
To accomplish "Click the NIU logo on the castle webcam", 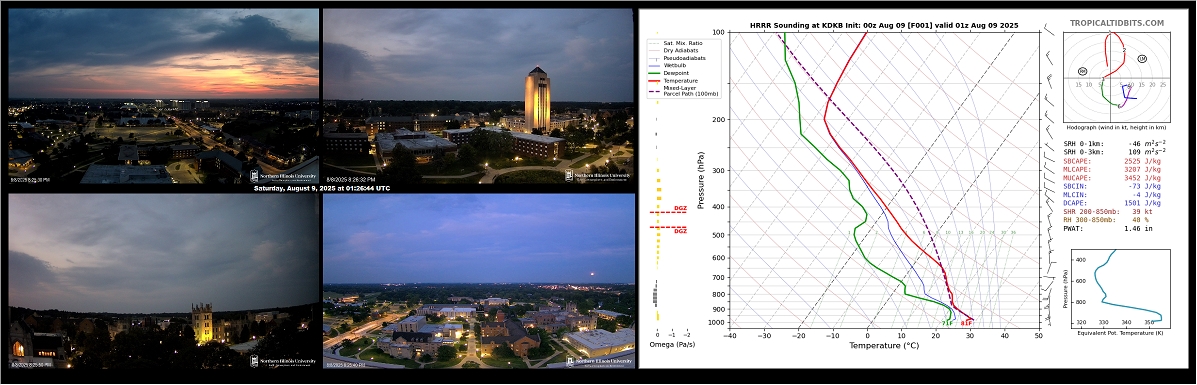I will (x=281, y=360).
